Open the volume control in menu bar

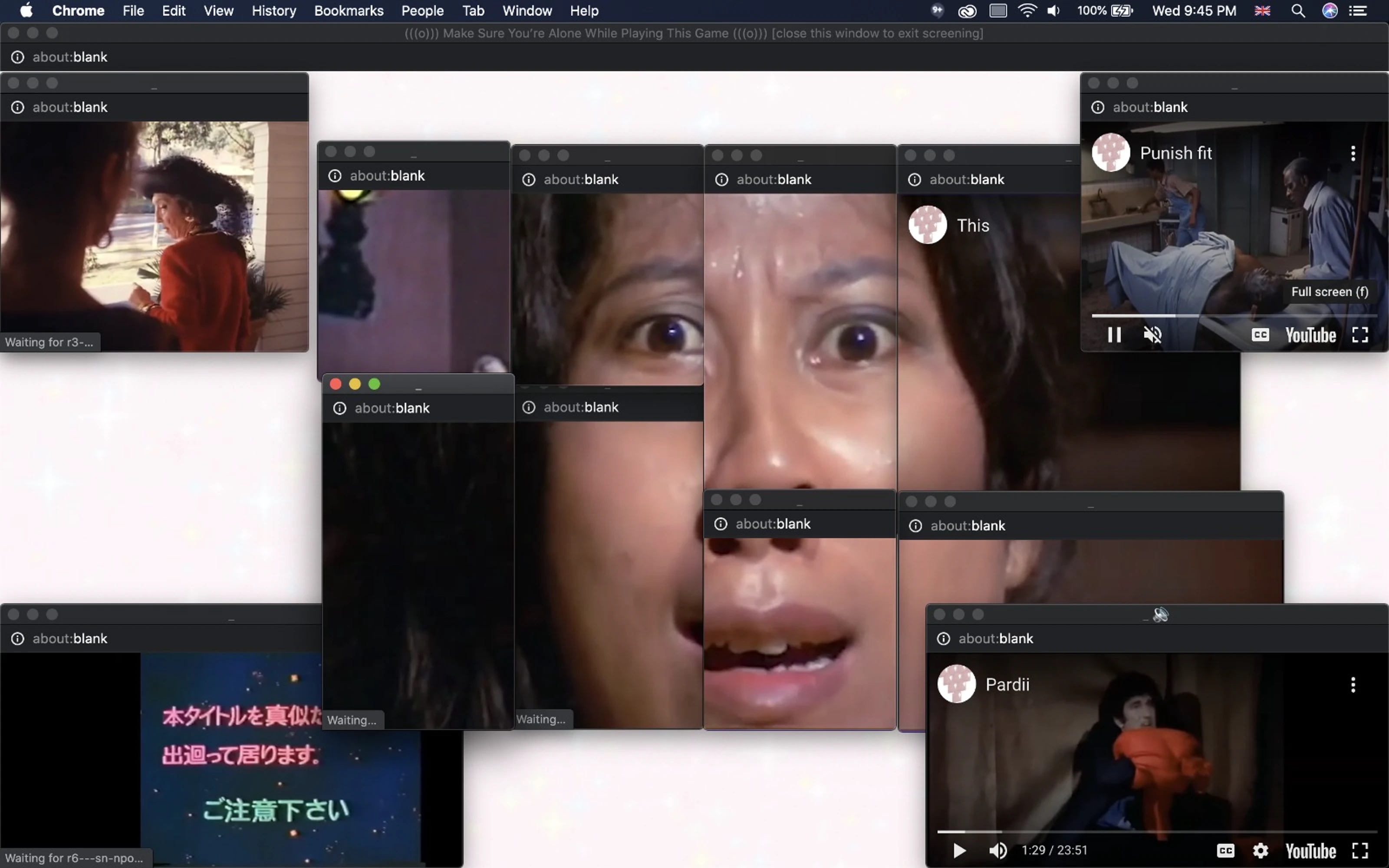(1054, 10)
